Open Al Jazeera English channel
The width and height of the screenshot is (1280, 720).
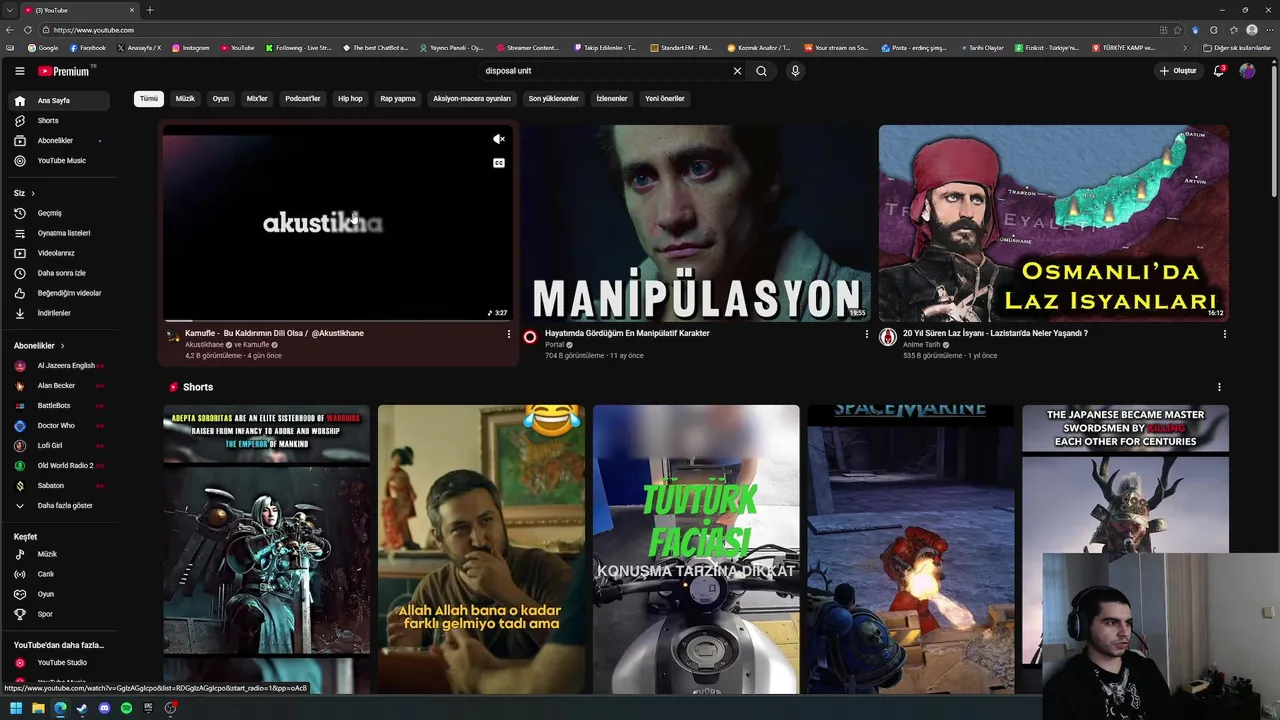click(x=59, y=366)
